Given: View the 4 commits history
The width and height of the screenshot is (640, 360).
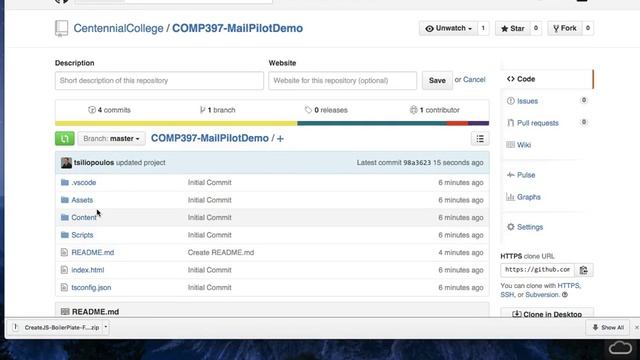Looking at the screenshot, I should click(x=109, y=110).
